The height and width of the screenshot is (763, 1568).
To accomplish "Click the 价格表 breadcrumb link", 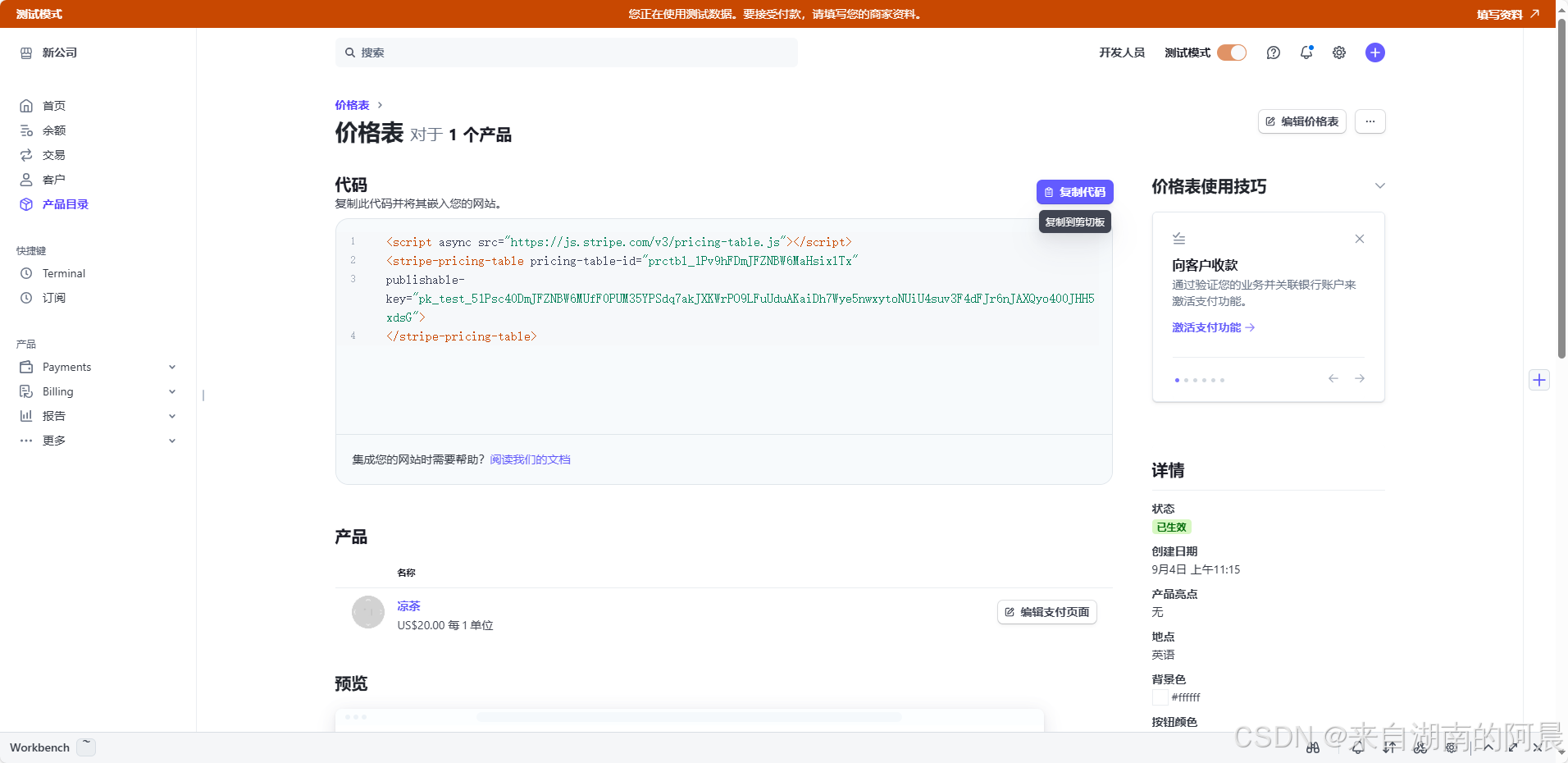I will point(352,105).
